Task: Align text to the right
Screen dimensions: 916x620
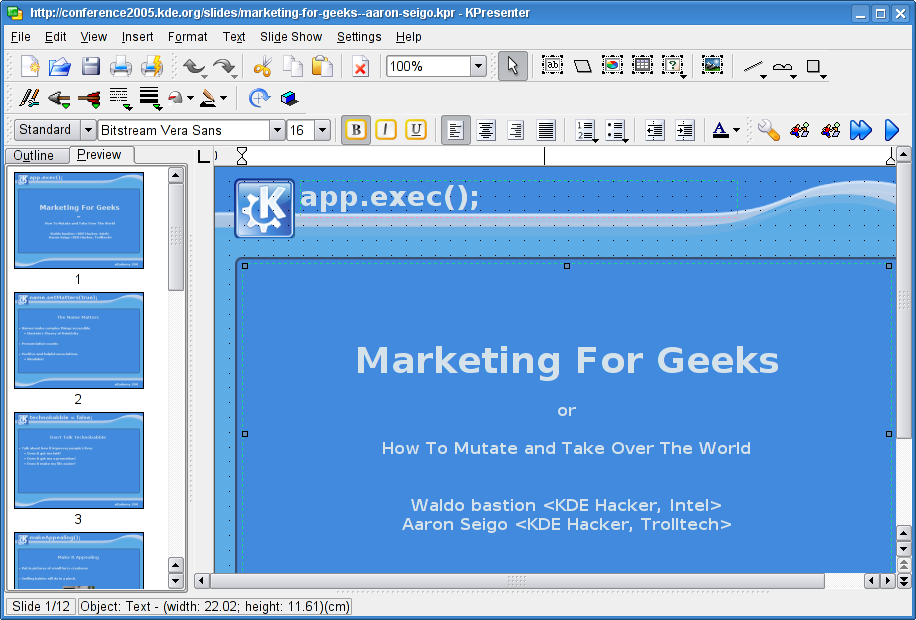Action: [516, 130]
